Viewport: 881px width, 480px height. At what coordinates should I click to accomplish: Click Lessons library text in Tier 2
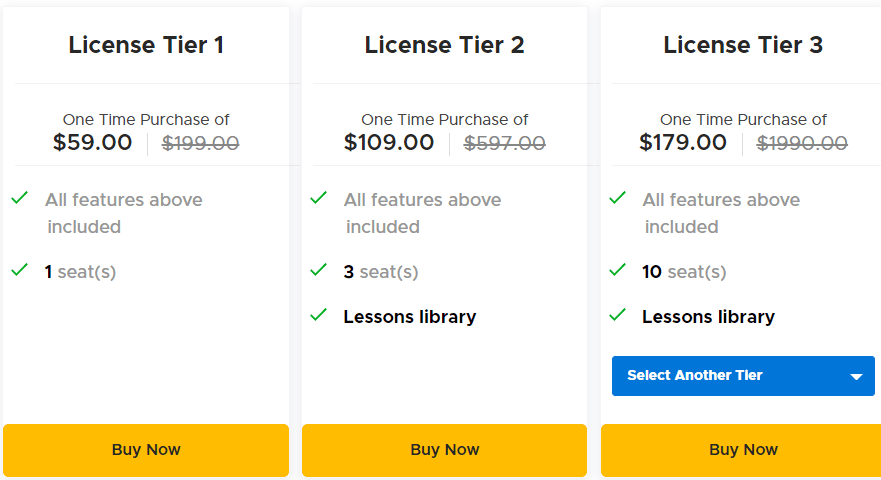tap(410, 317)
